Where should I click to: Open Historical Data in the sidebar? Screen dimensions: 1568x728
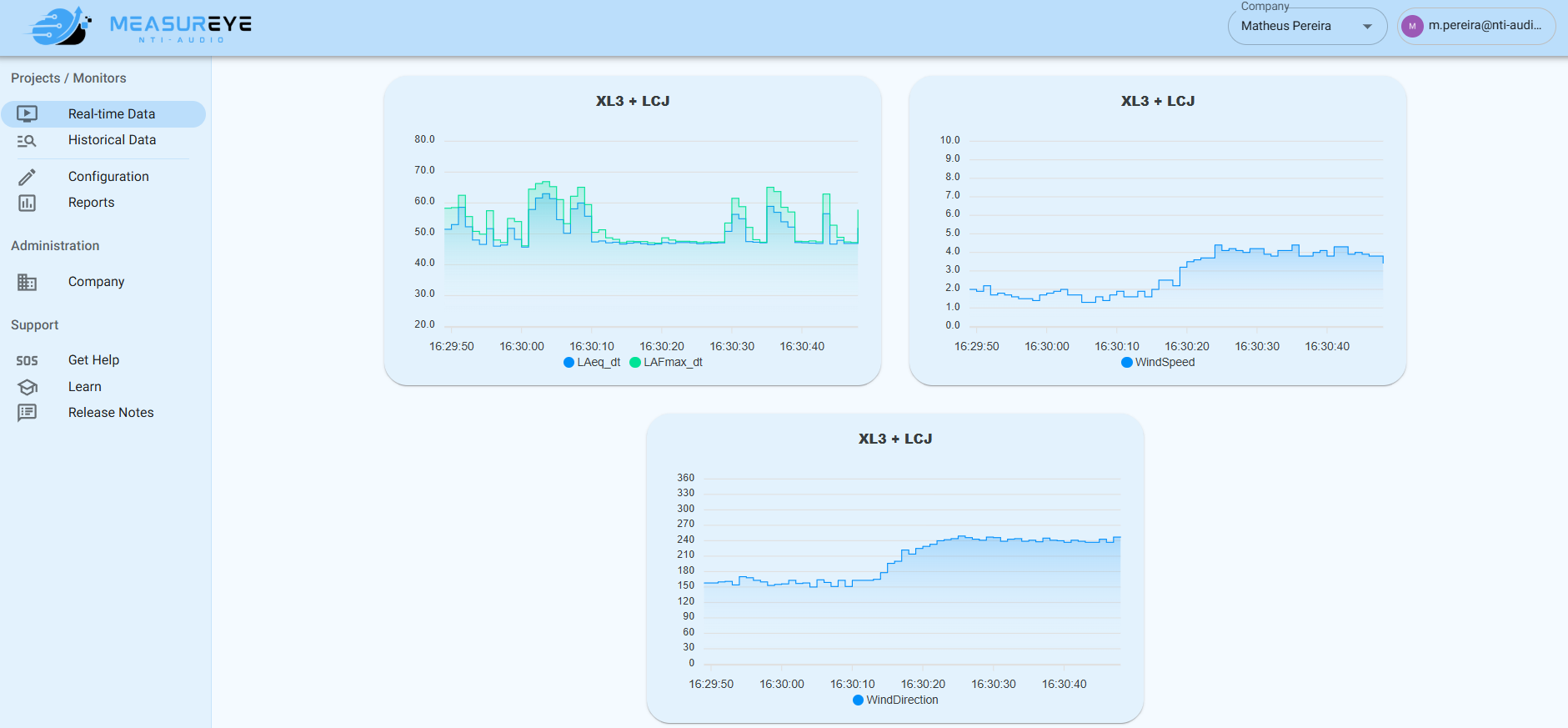click(x=112, y=140)
